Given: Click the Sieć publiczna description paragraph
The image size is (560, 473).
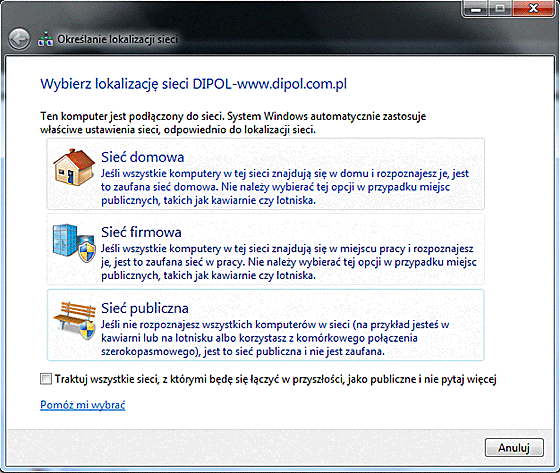Looking at the screenshot, I should (x=275, y=338).
